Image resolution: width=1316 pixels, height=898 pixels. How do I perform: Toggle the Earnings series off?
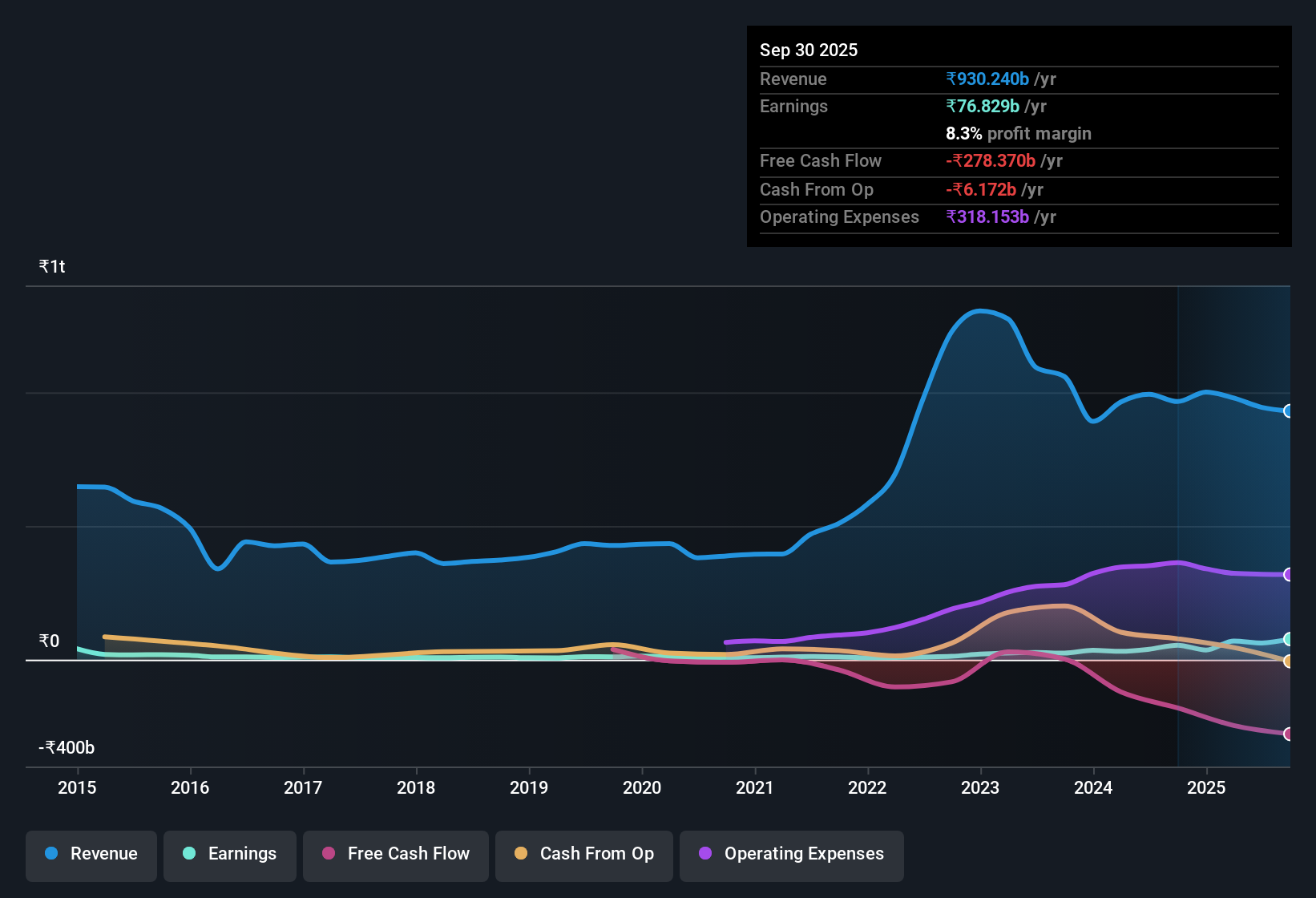coord(230,854)
